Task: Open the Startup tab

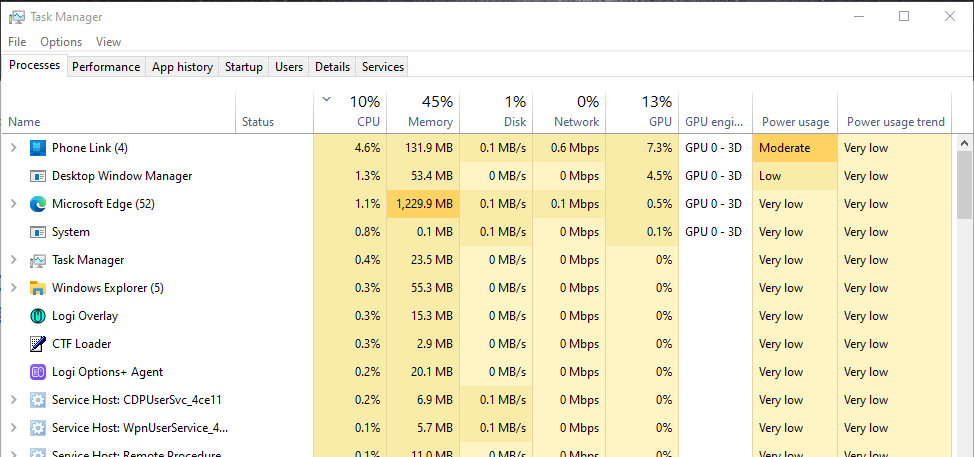Action: (244, 67)
